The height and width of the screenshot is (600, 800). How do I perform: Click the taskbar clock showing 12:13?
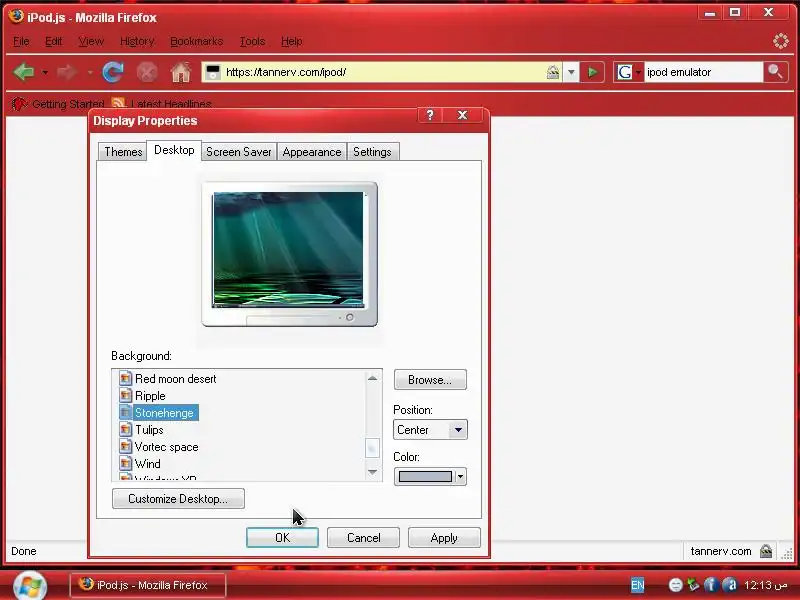pyautogui.click(x=764, y=585)
